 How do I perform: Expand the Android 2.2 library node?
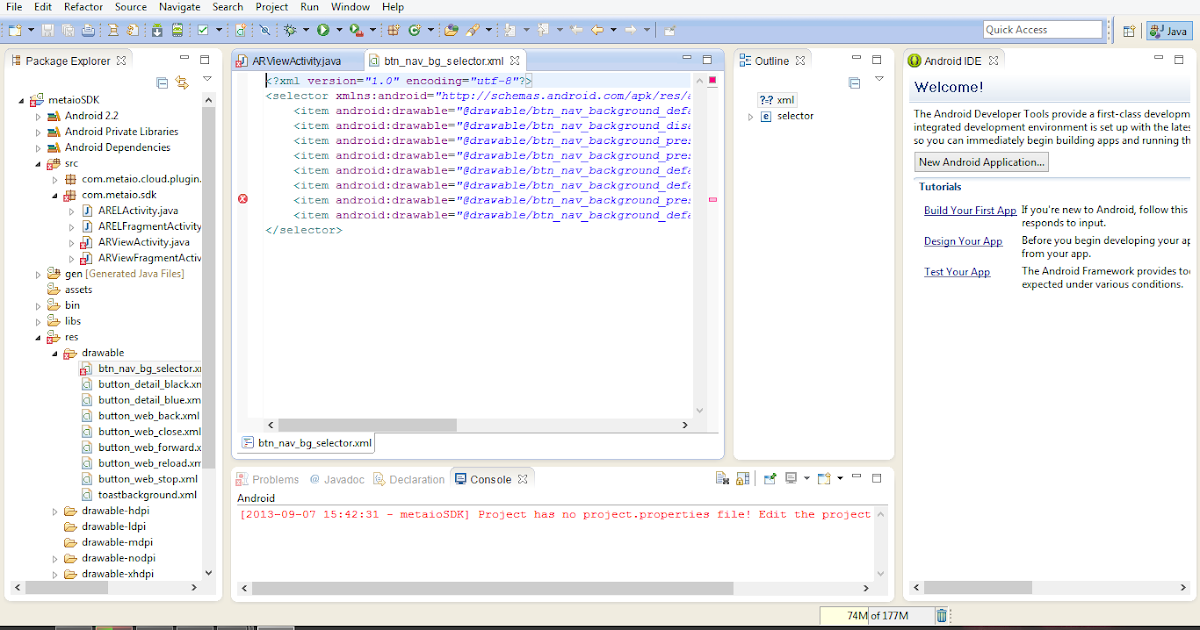coord(39,116)
